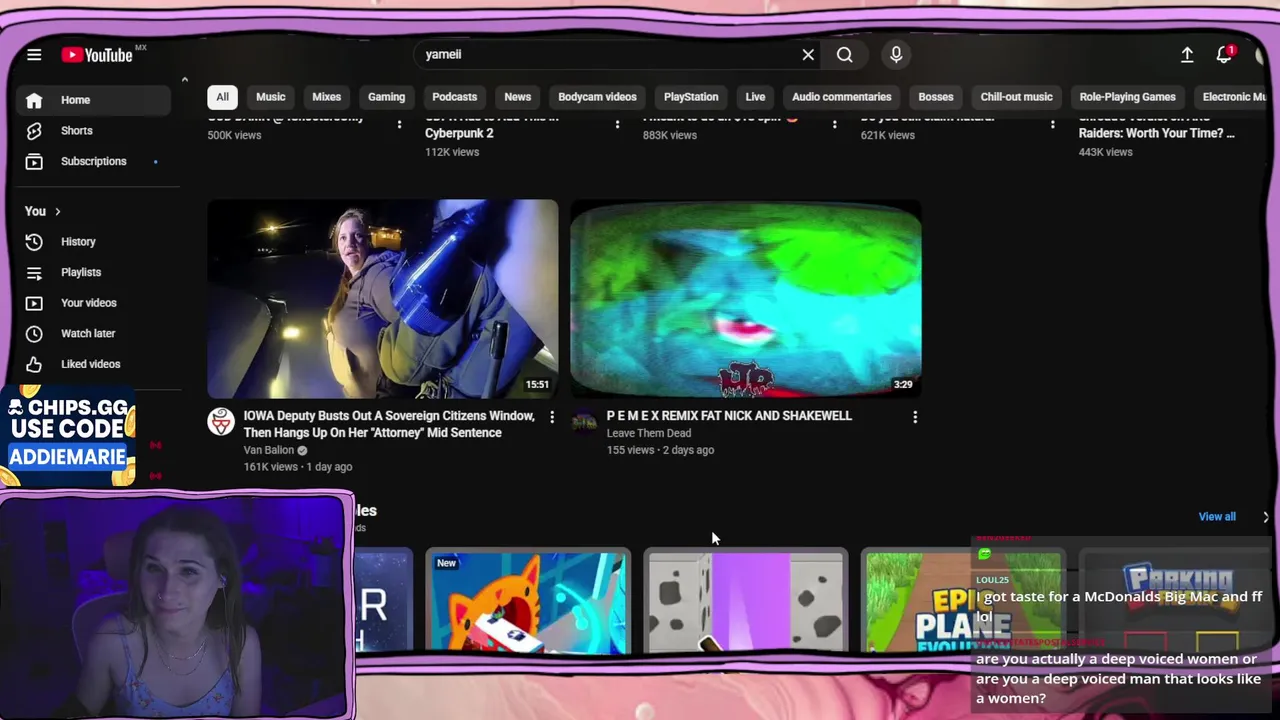The width and height of the screenshot is (1280, 720).
Task: Open options for the 621K views video
Action: [x=1052, y=123]
